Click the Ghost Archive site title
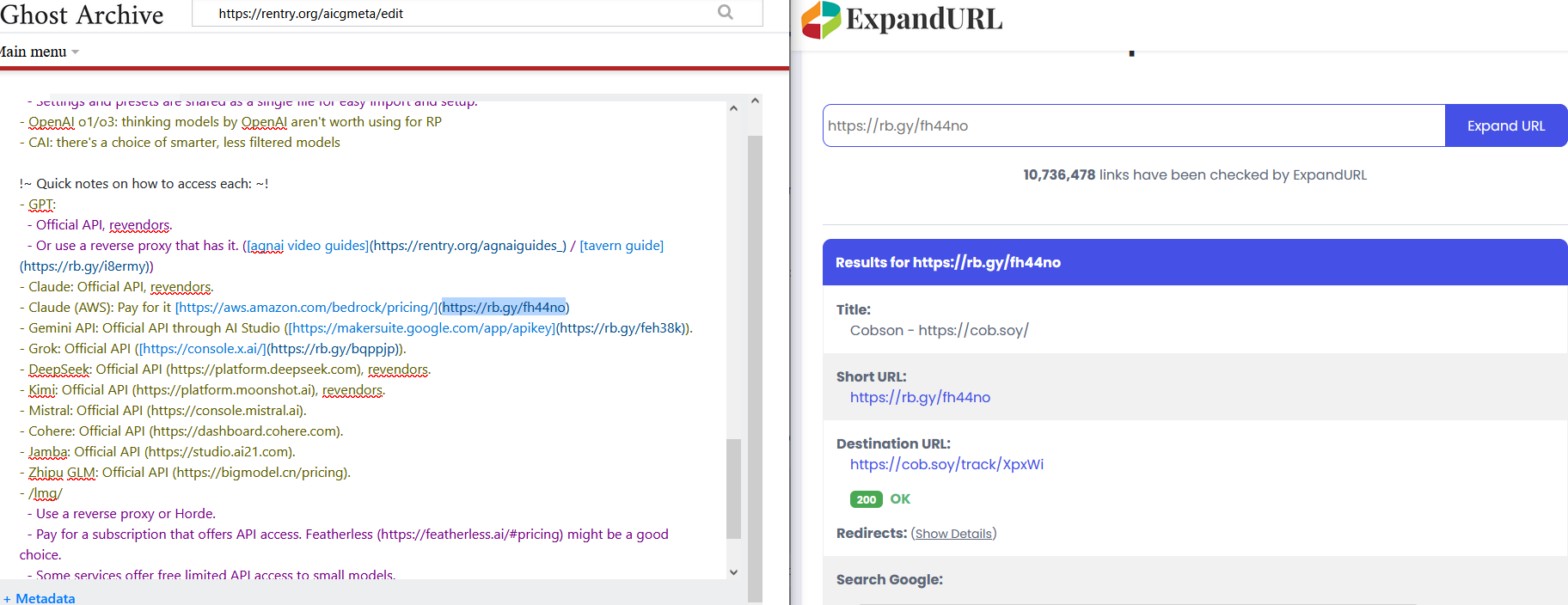The width and height of the screenshot is (1568, 605). (82, 15)
